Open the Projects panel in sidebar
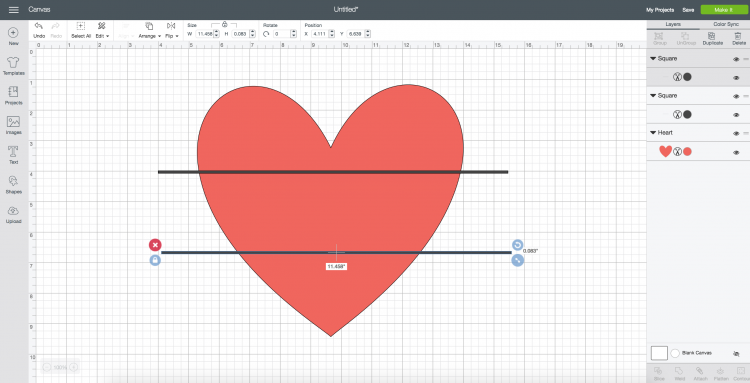The image size is (750, 383). tap(13, 96)
